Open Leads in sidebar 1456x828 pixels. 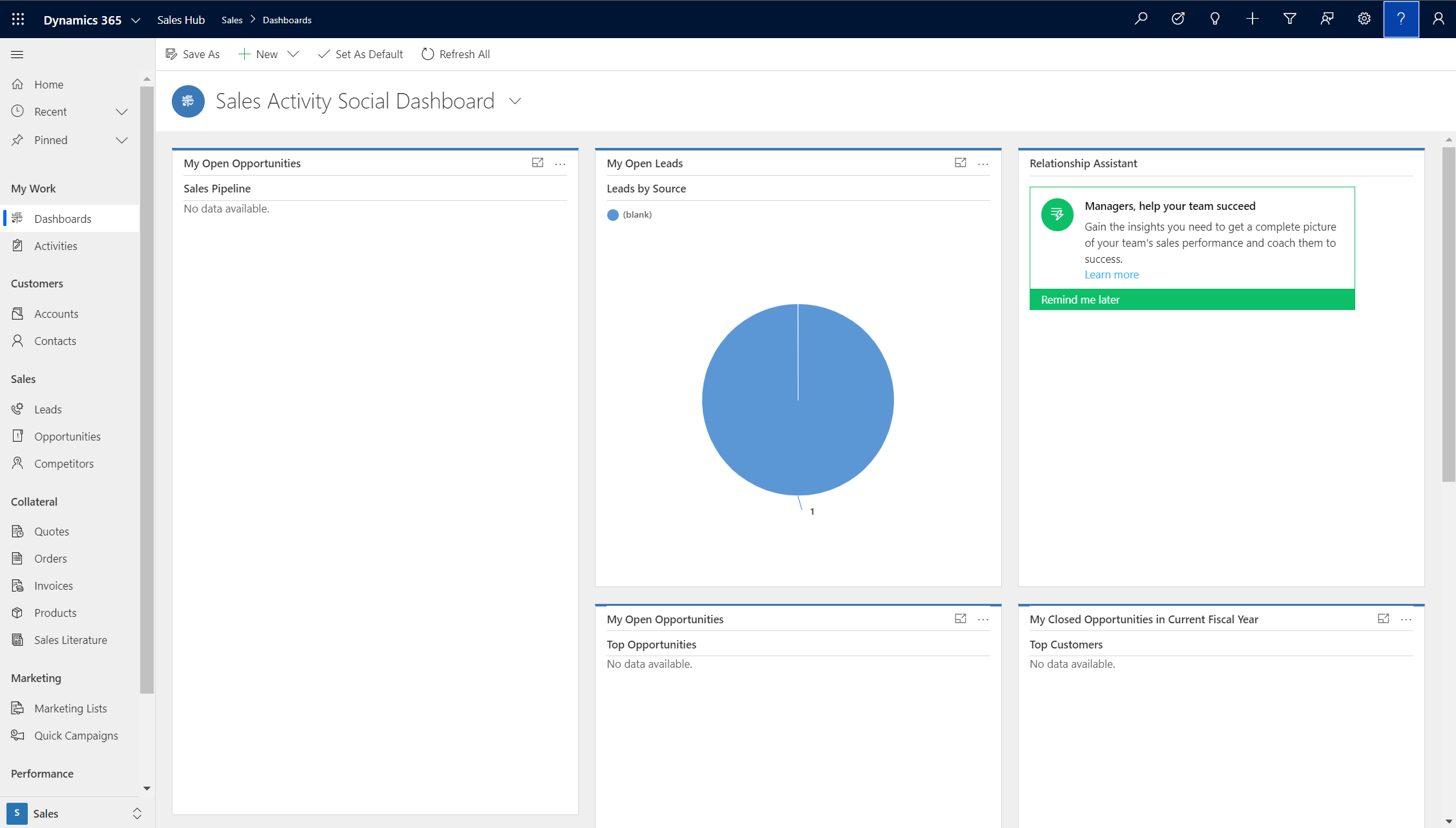point(70,409)
